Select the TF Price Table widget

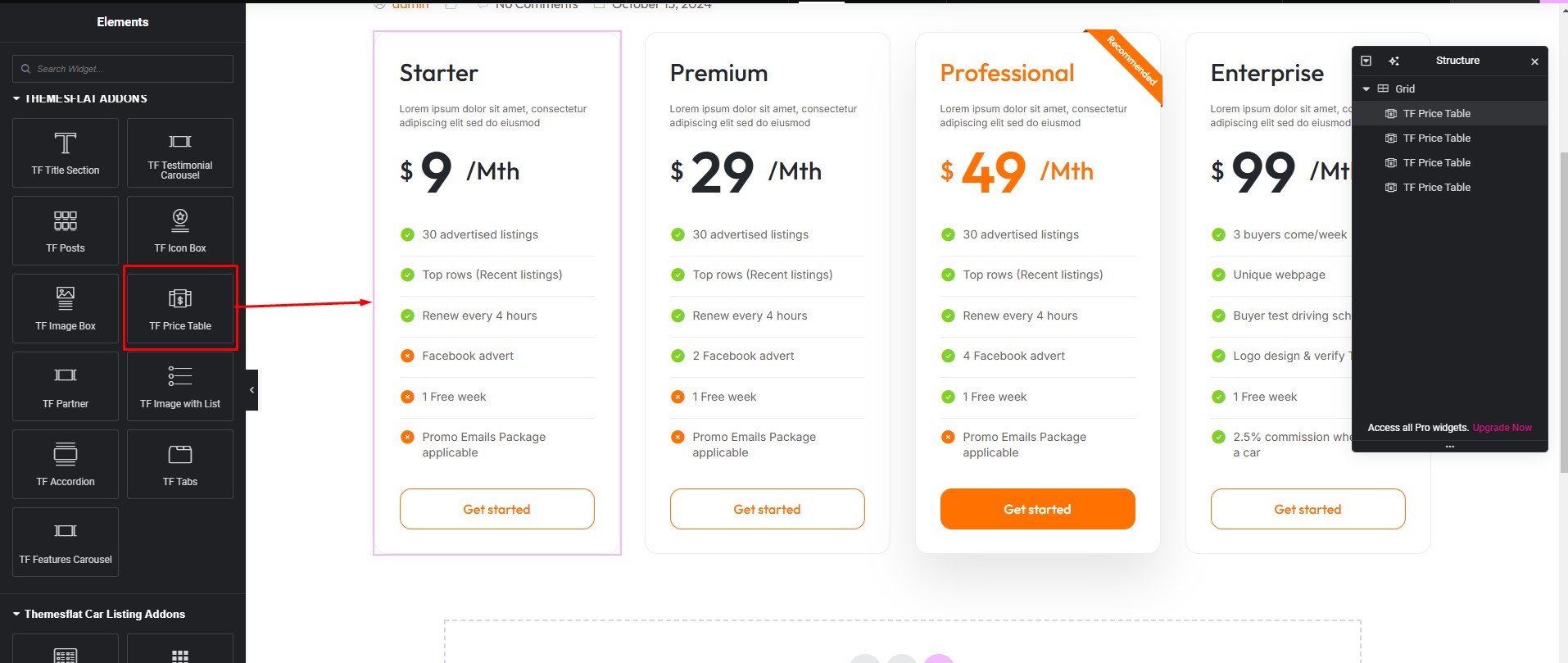point(180,308)
